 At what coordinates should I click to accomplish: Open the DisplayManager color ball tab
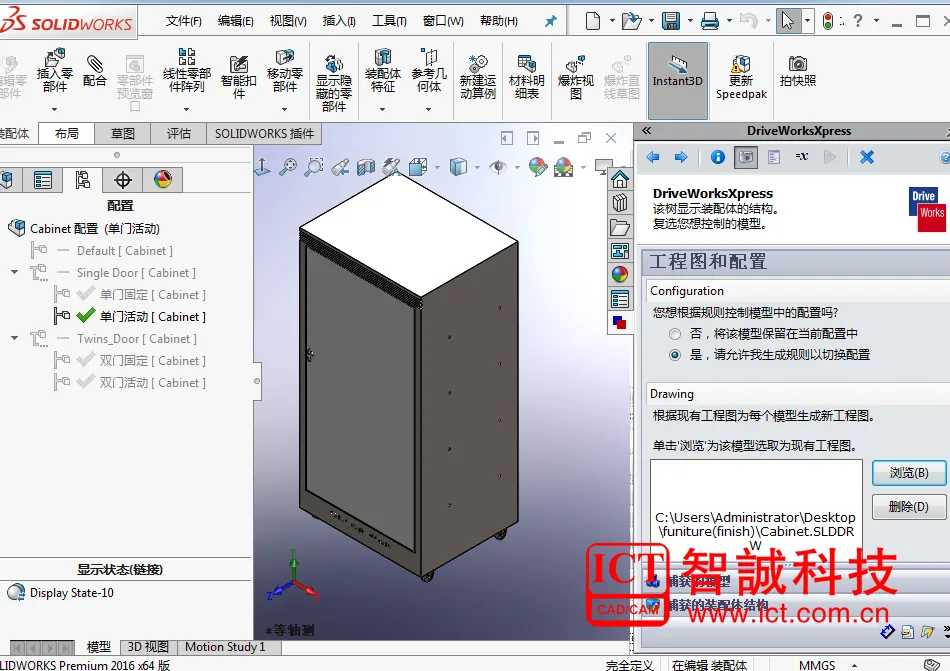(x=163, y=180)
